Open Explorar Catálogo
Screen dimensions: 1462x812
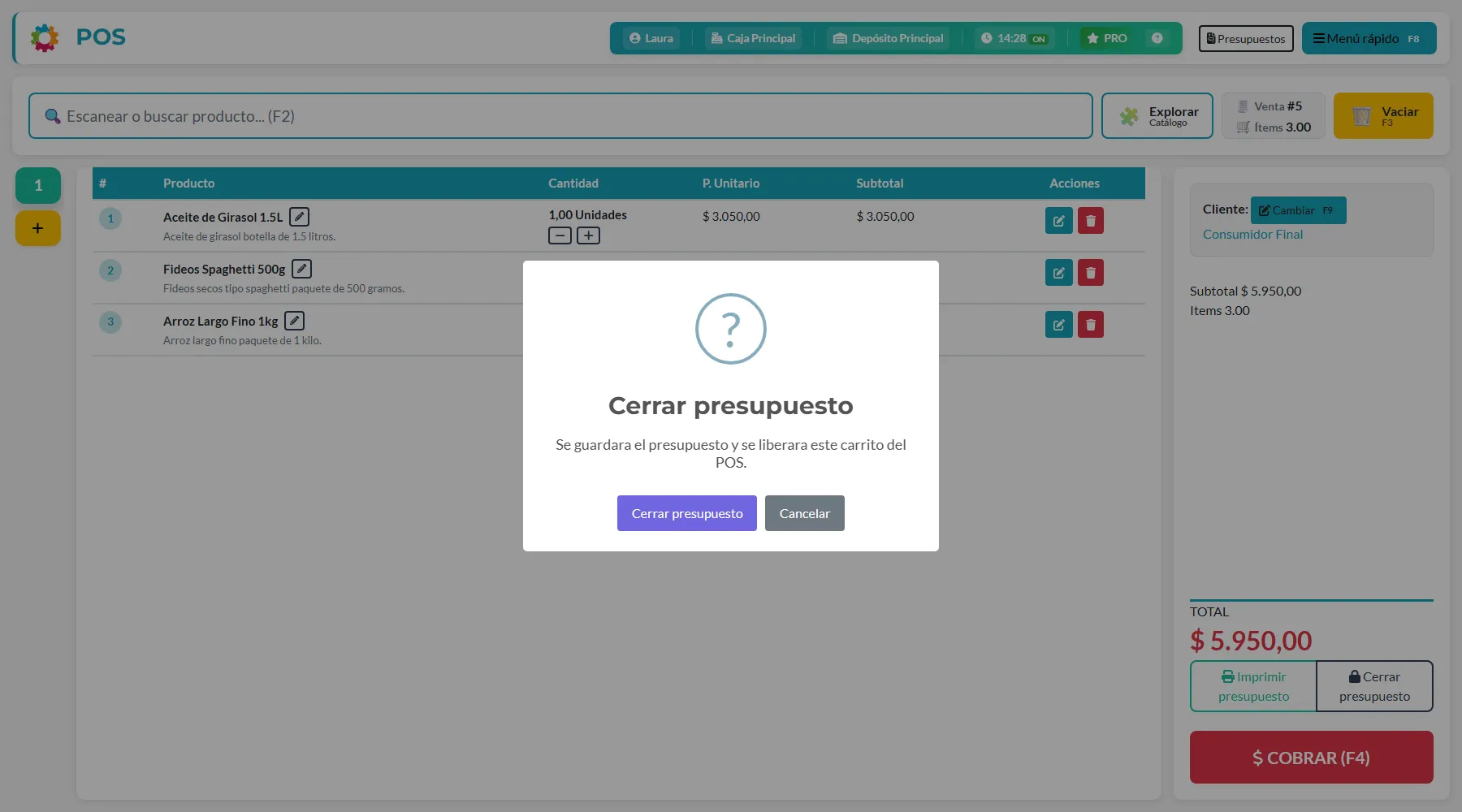click(1157, 116)
